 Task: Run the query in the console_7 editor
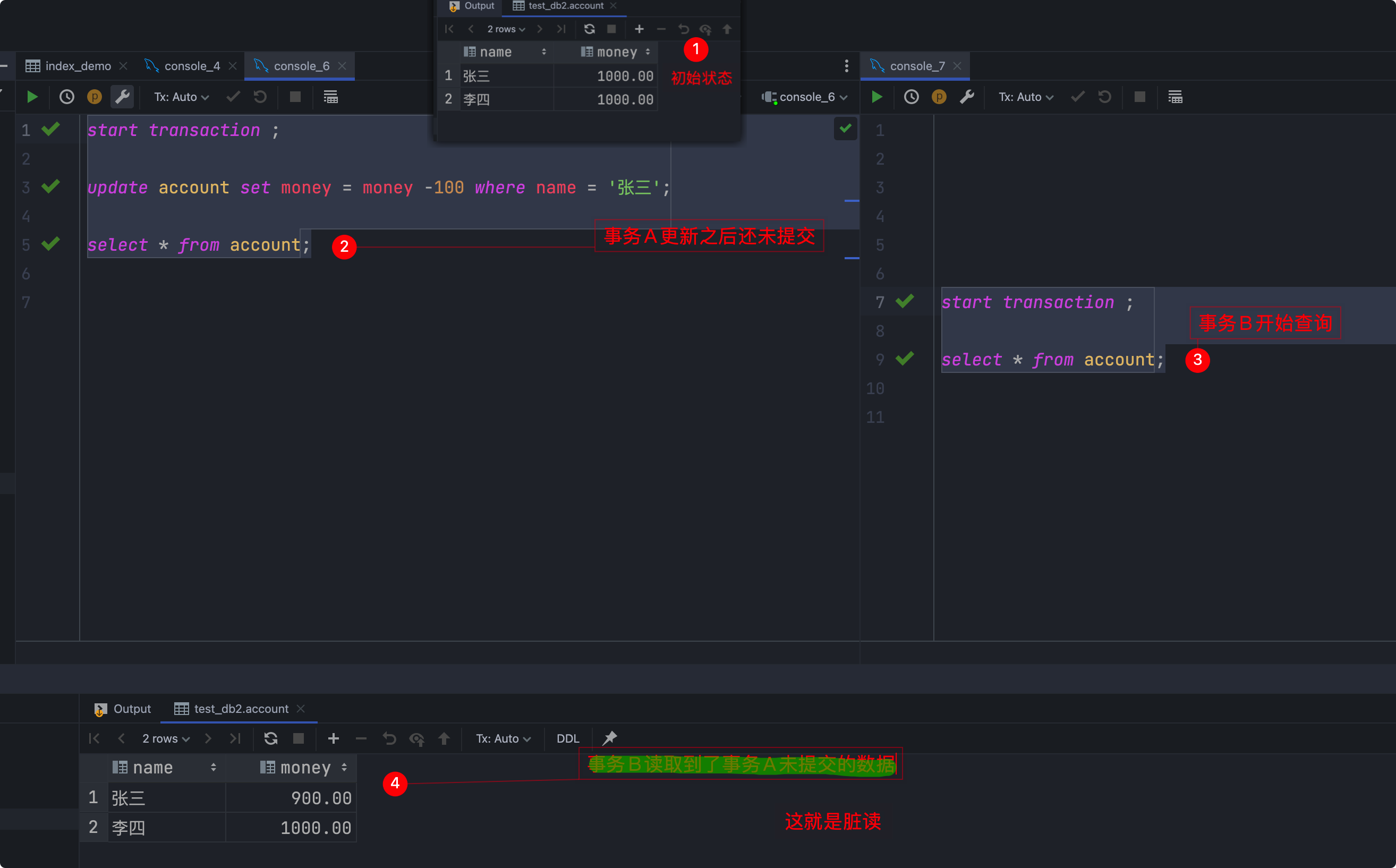coord(876,97)
